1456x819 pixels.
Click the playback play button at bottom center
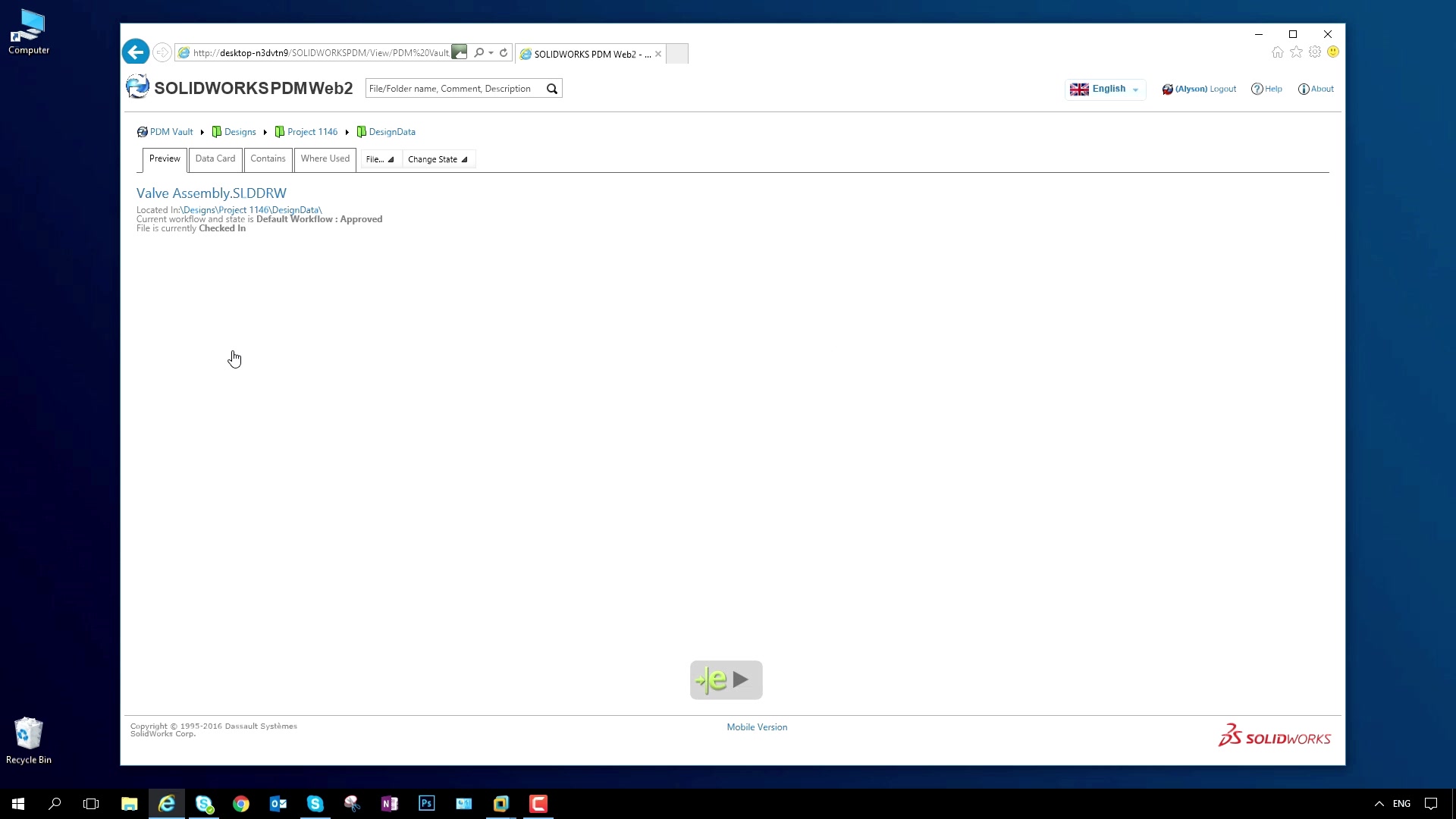pos(741,680)
